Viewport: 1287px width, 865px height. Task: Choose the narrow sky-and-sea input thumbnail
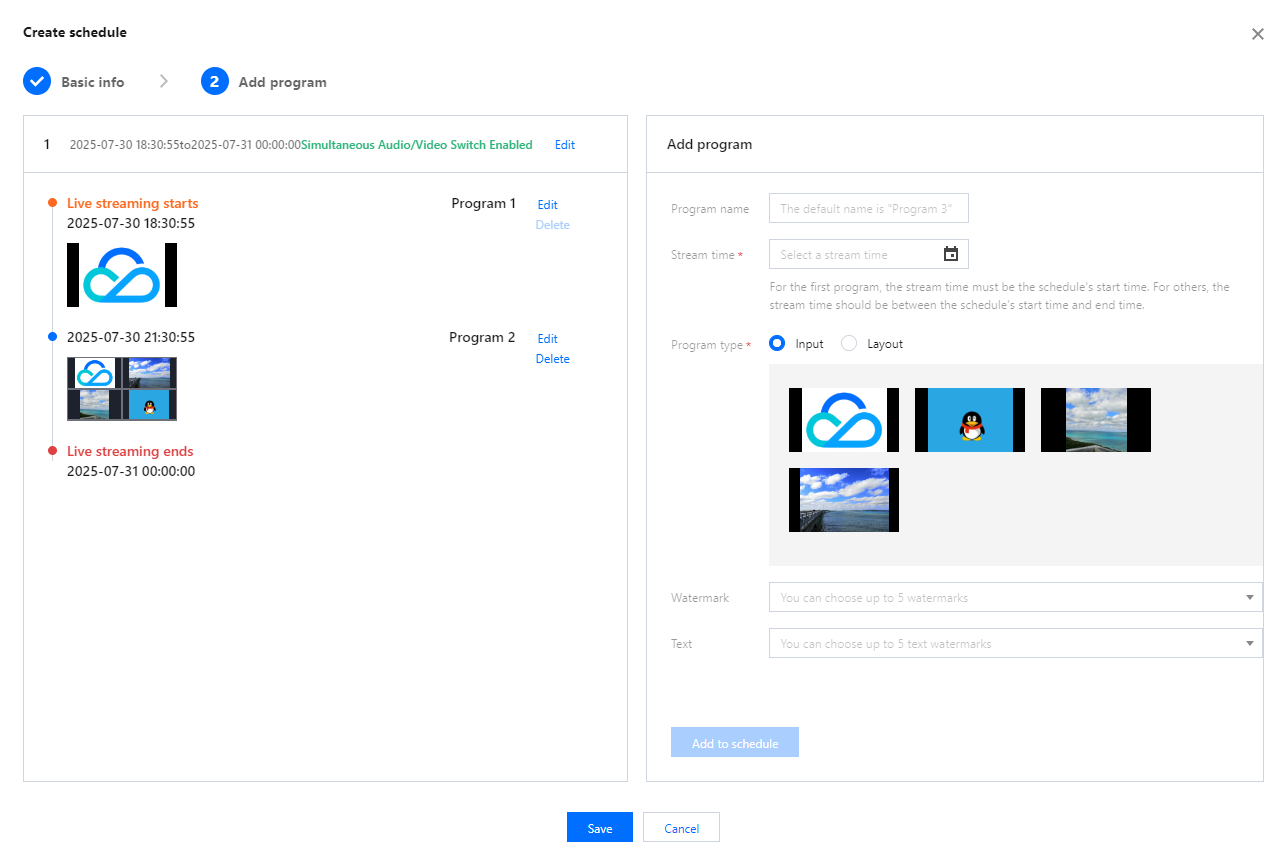point(1096,420)
